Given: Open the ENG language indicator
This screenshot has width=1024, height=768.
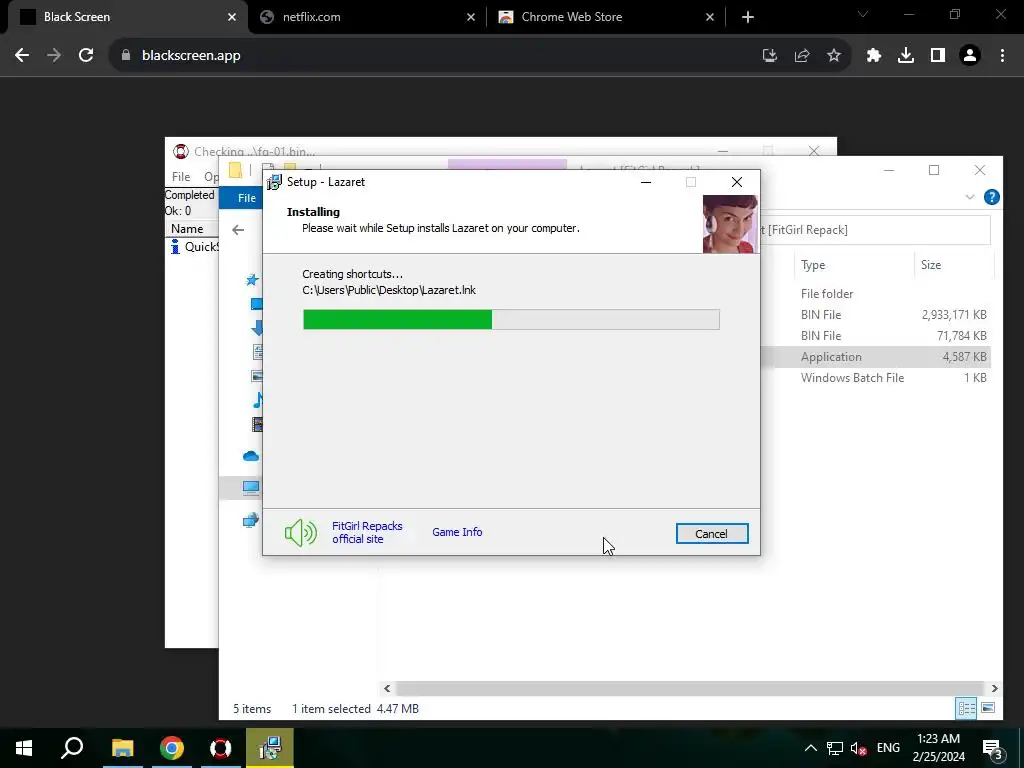Looking at the screenshot, I should pyautogui.click(x=888, y=748).
